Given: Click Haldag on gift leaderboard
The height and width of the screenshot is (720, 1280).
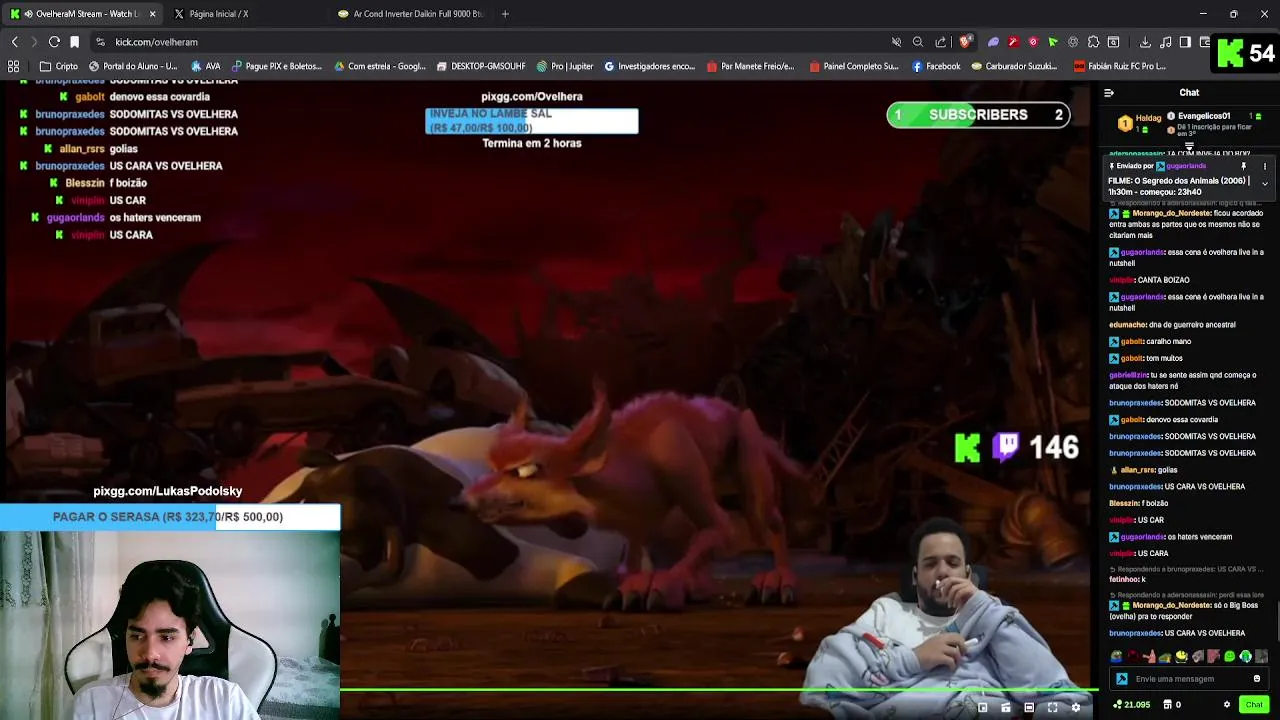Looking at the screenshot, I should [x=1148, y=118].
